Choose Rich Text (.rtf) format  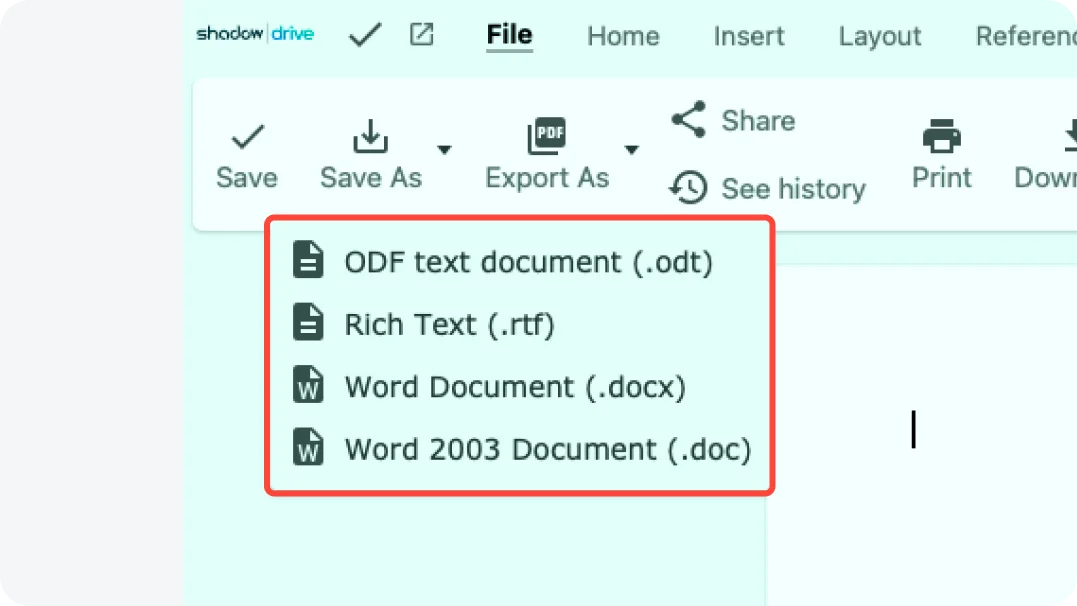(x=448, y=324)
